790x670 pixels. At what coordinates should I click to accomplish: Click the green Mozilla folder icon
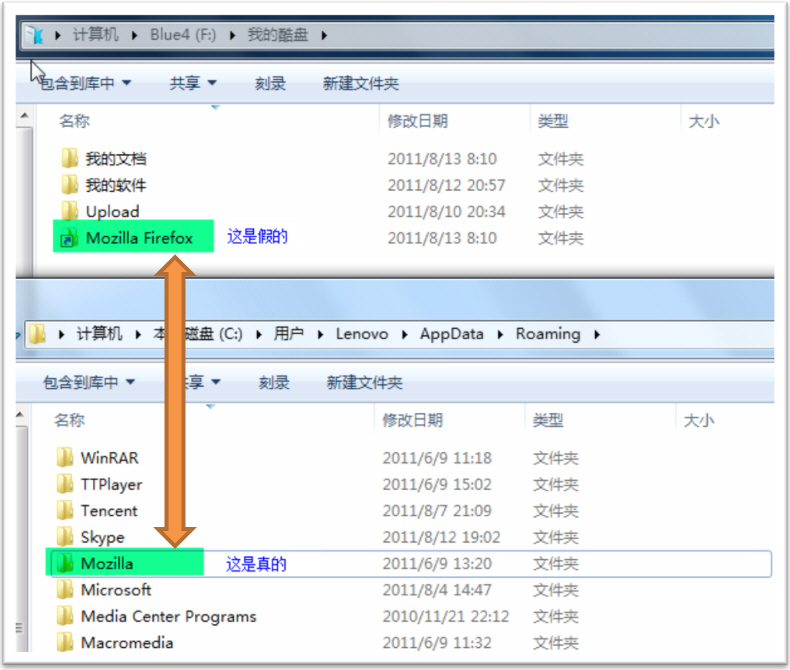(65, 563)
